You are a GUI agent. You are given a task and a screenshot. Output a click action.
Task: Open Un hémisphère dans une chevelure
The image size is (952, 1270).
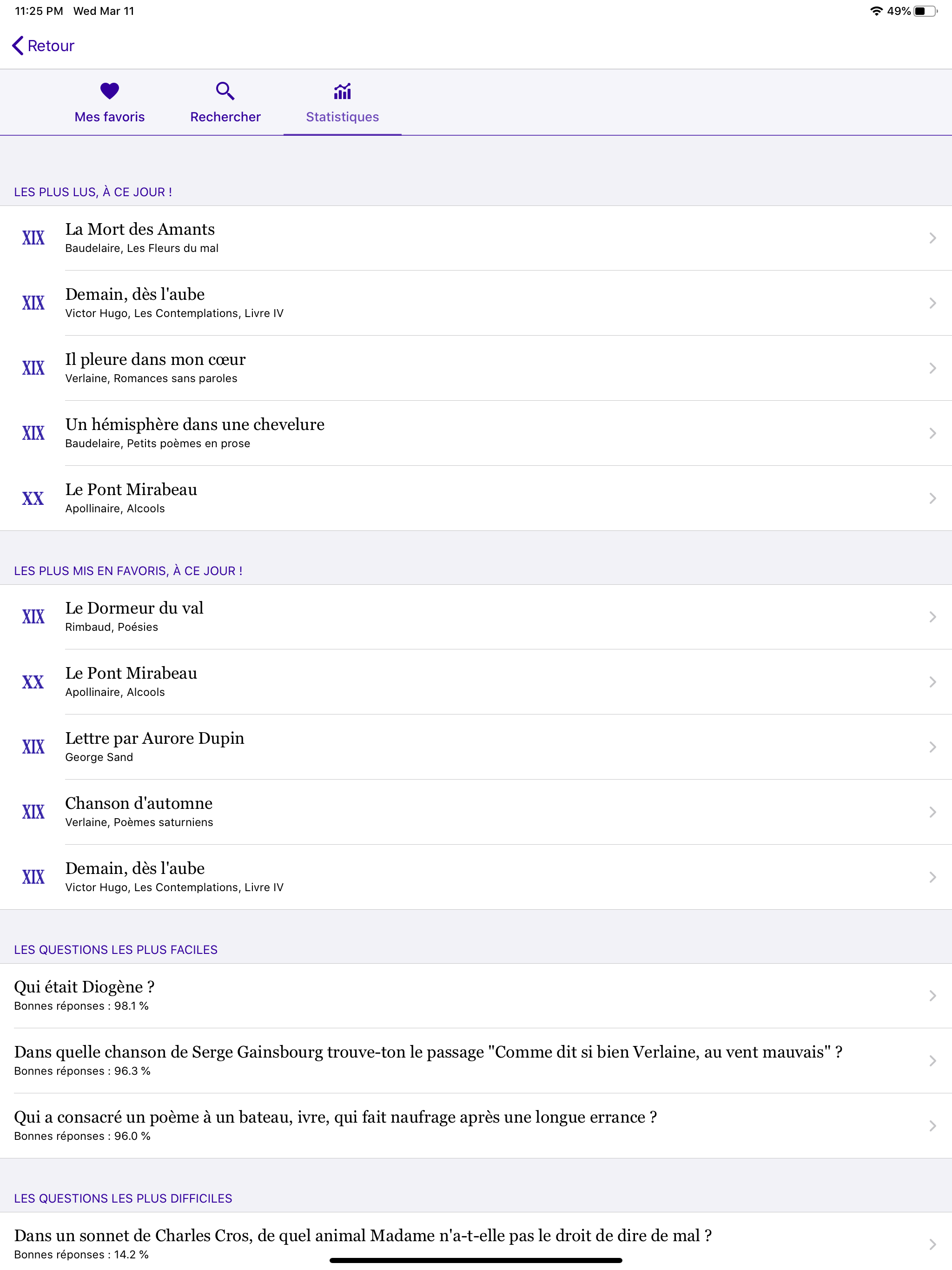click(476, 433)
